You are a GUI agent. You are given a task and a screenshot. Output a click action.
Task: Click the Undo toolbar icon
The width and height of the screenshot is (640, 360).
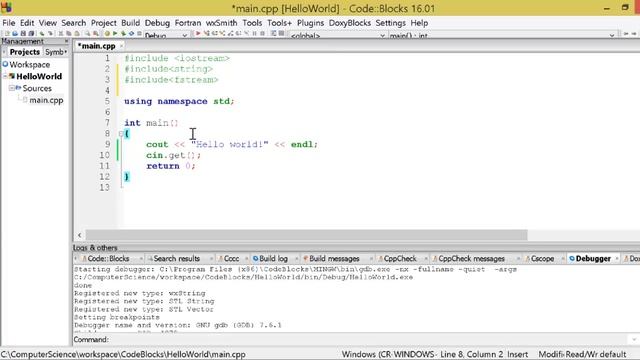[x=42, y=33]
